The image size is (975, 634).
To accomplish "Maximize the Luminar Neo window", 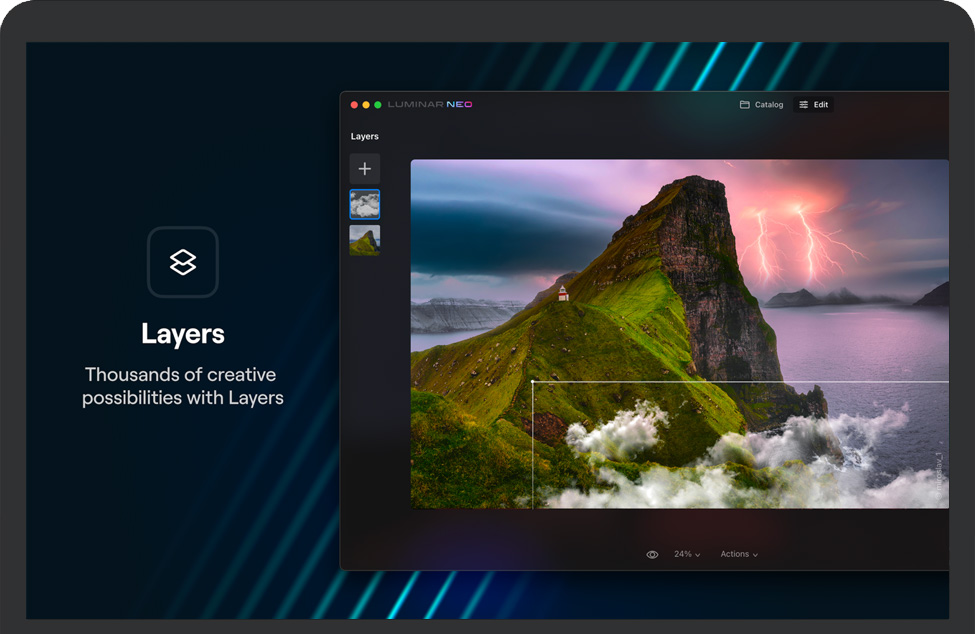I will [377, 105].
